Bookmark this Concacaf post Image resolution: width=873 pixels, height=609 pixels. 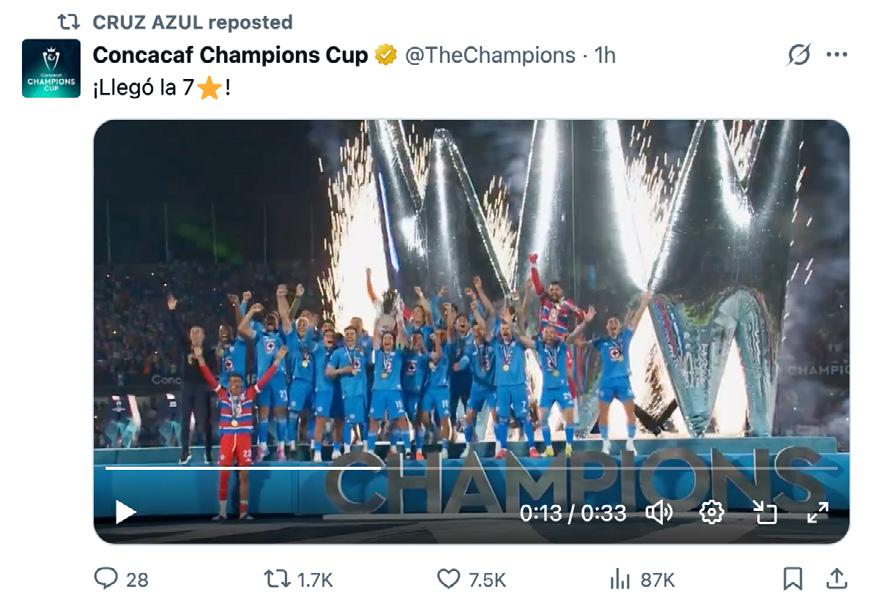point(792,578)
